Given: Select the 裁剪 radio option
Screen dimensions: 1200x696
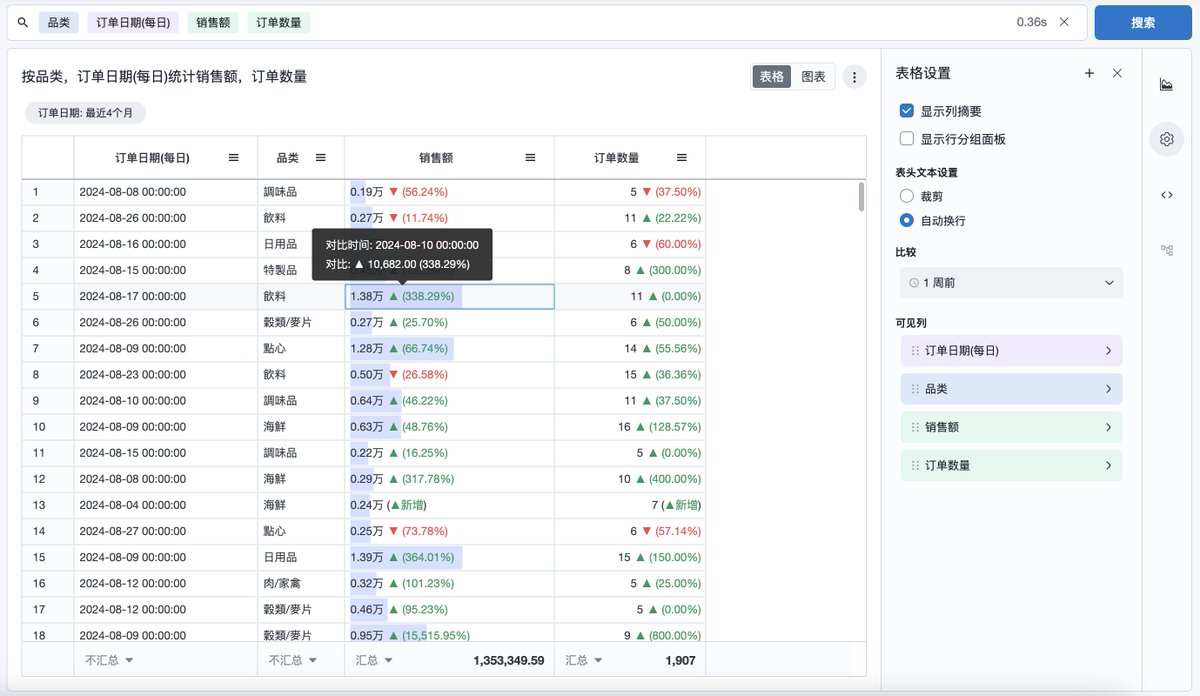Looking at the screenshot, I should (907, 196).
